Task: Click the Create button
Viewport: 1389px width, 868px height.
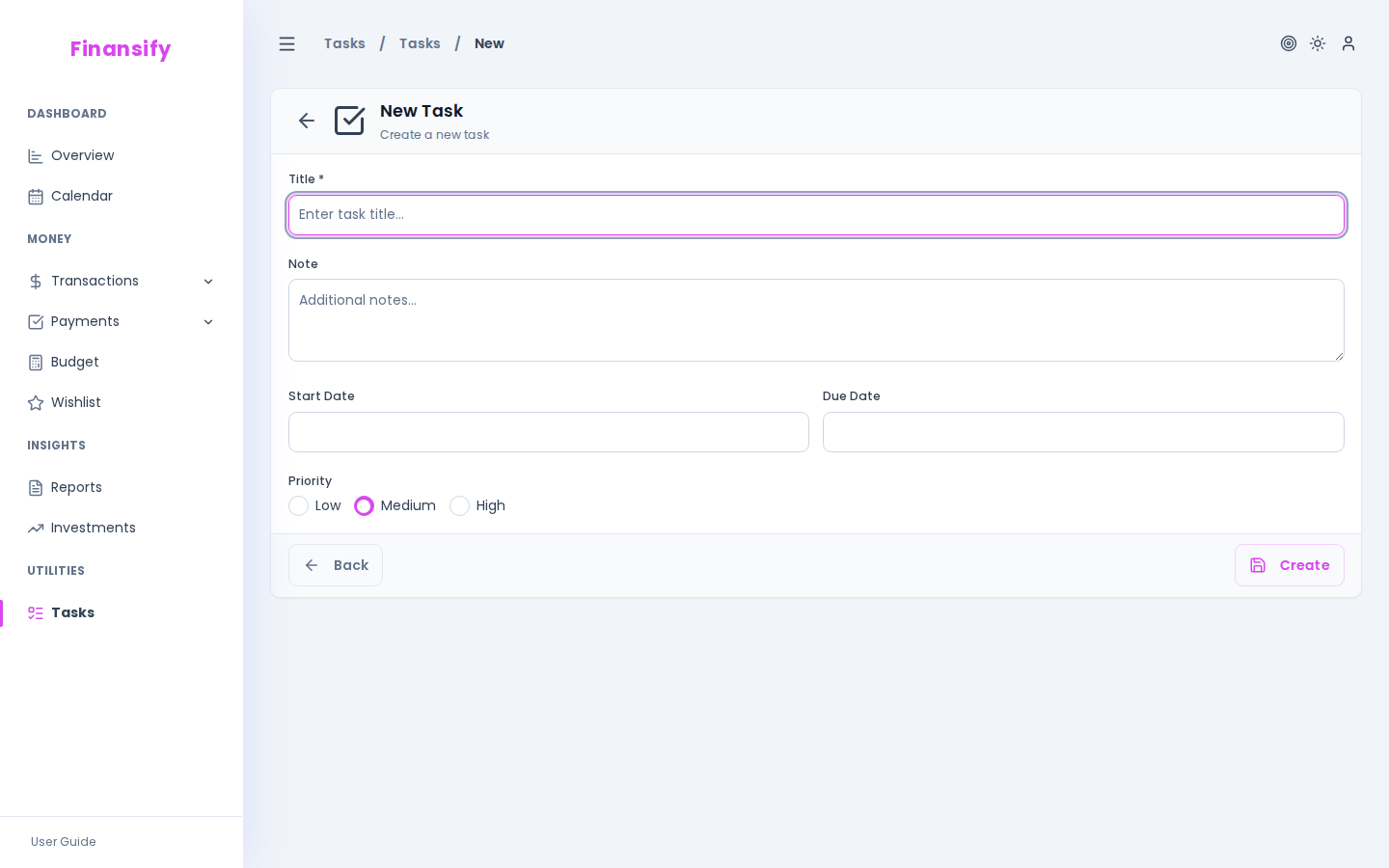Action: pyautogui.click(x=1290, y=565)
